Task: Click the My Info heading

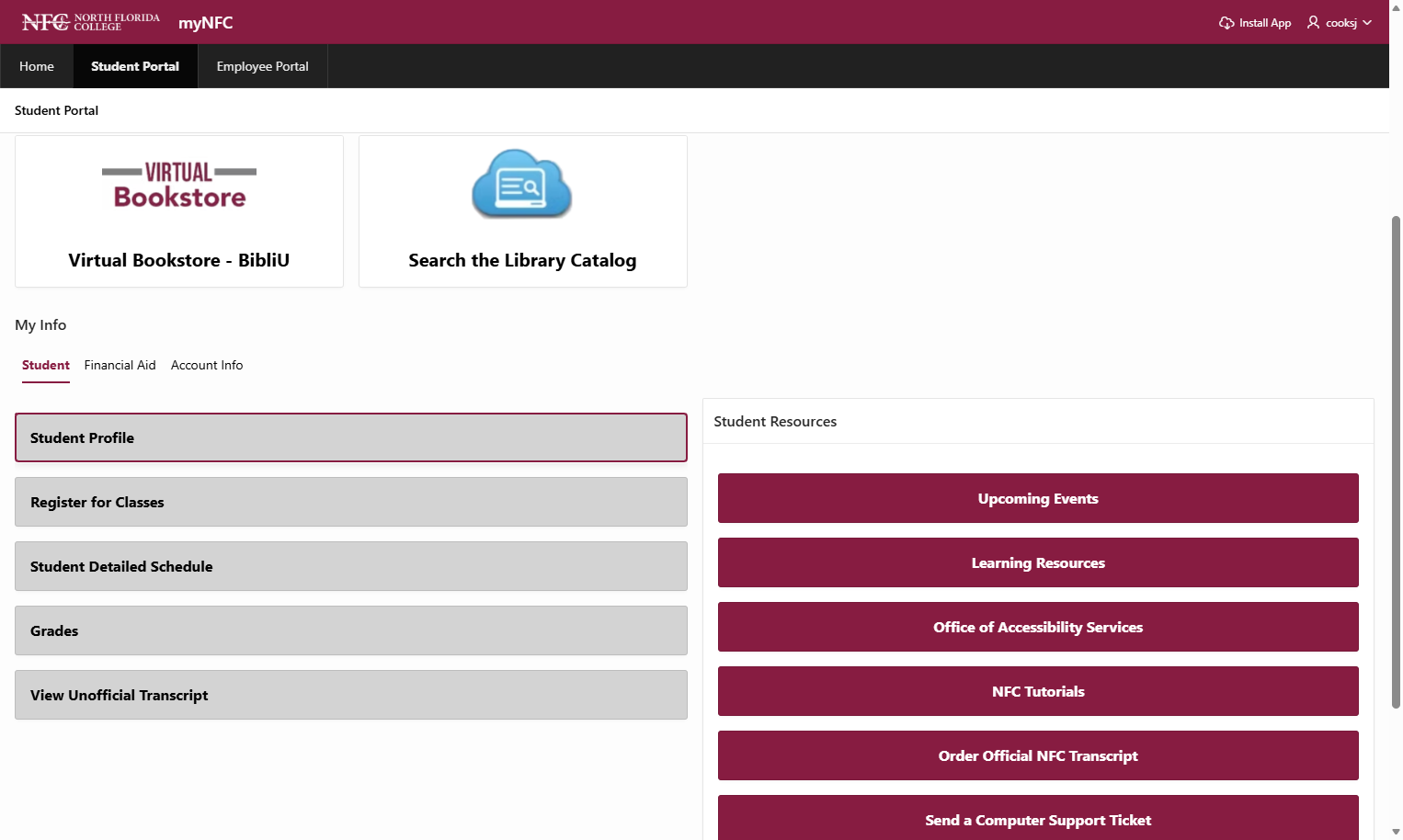Action: 40,324
